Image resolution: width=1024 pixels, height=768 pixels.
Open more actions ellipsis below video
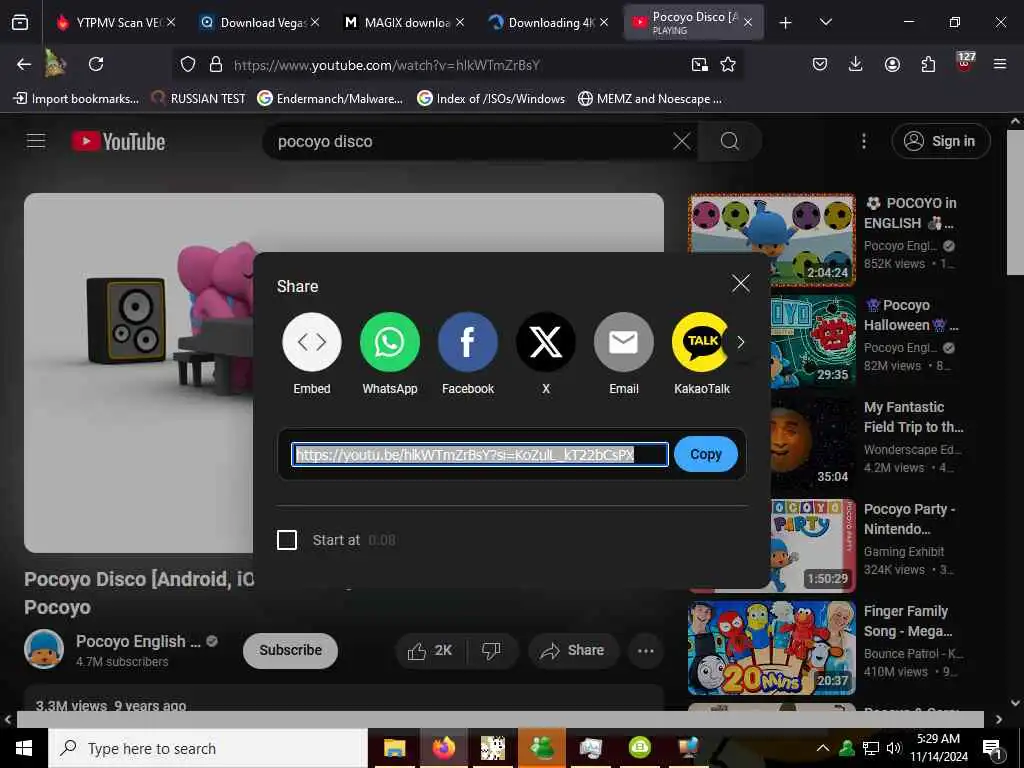(645, 650)
